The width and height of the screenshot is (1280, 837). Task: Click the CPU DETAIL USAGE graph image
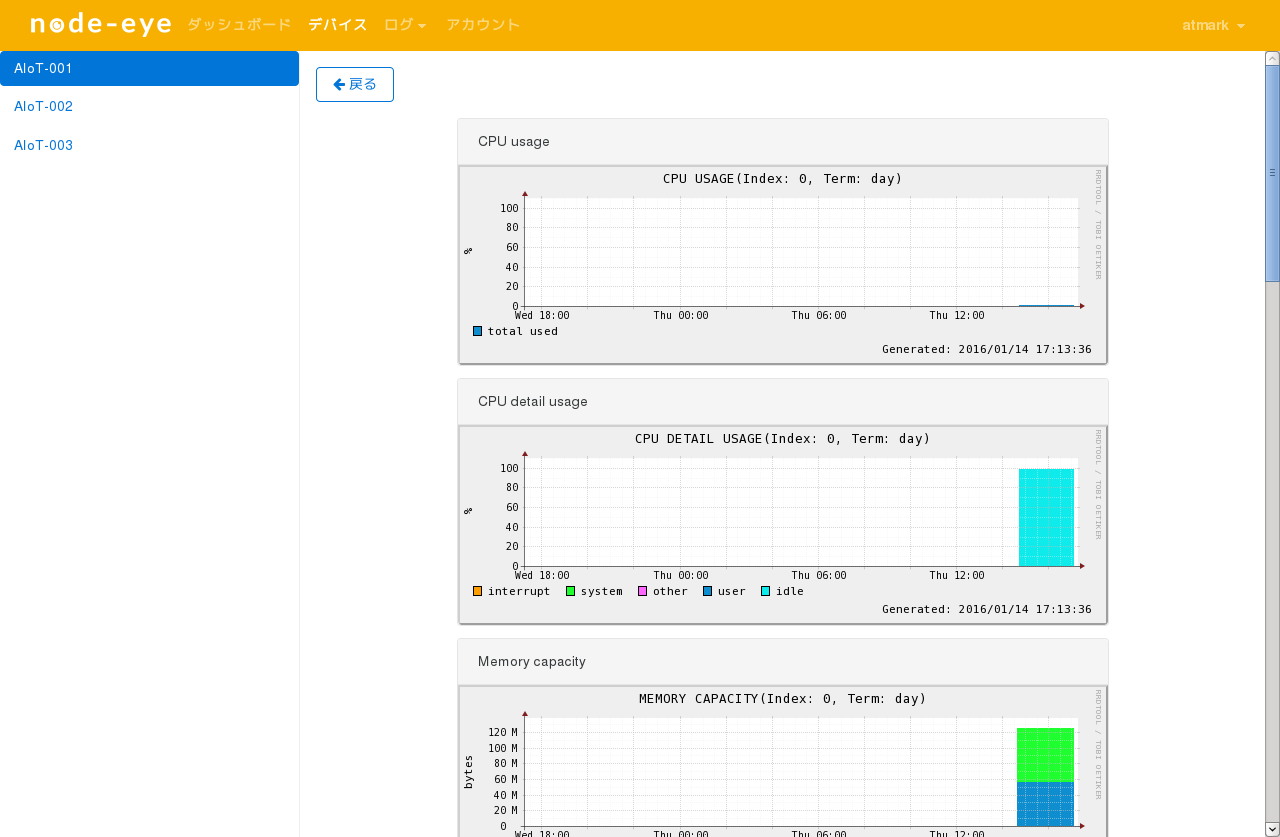783,525
